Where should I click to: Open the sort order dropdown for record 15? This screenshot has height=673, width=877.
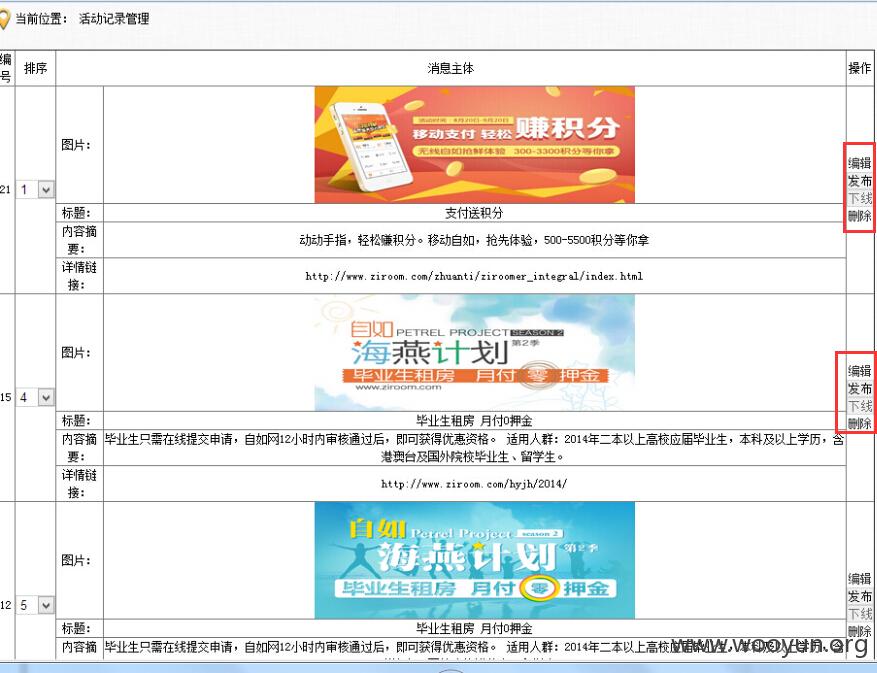tap(35, 397)
